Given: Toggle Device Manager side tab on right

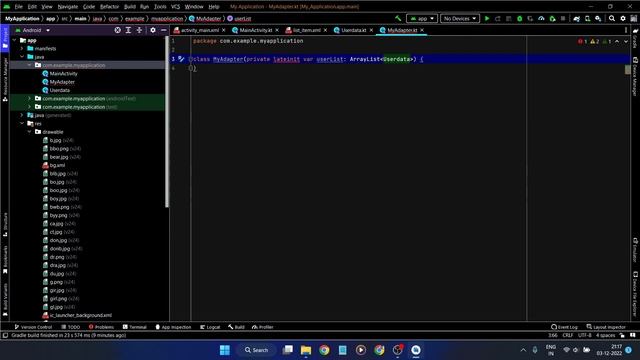Looking at the screenshot, I should (x=635, y=77).
